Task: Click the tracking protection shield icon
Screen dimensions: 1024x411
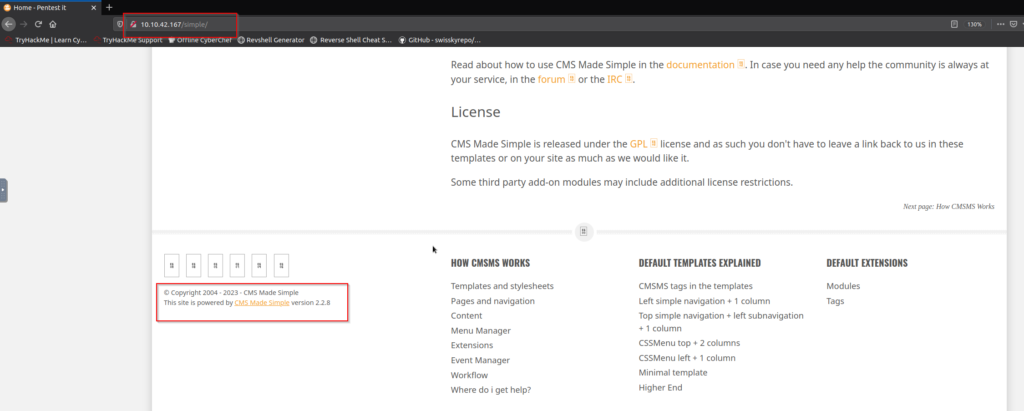Action: pos(120,23)
